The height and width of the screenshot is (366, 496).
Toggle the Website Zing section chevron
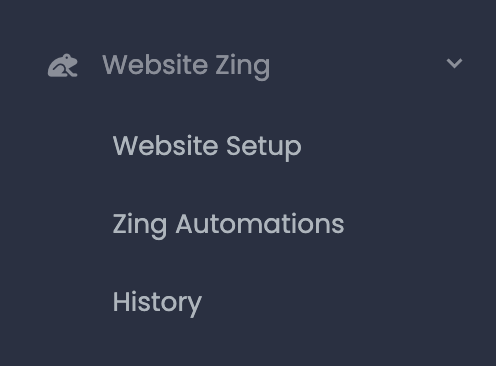click(454, 63)
